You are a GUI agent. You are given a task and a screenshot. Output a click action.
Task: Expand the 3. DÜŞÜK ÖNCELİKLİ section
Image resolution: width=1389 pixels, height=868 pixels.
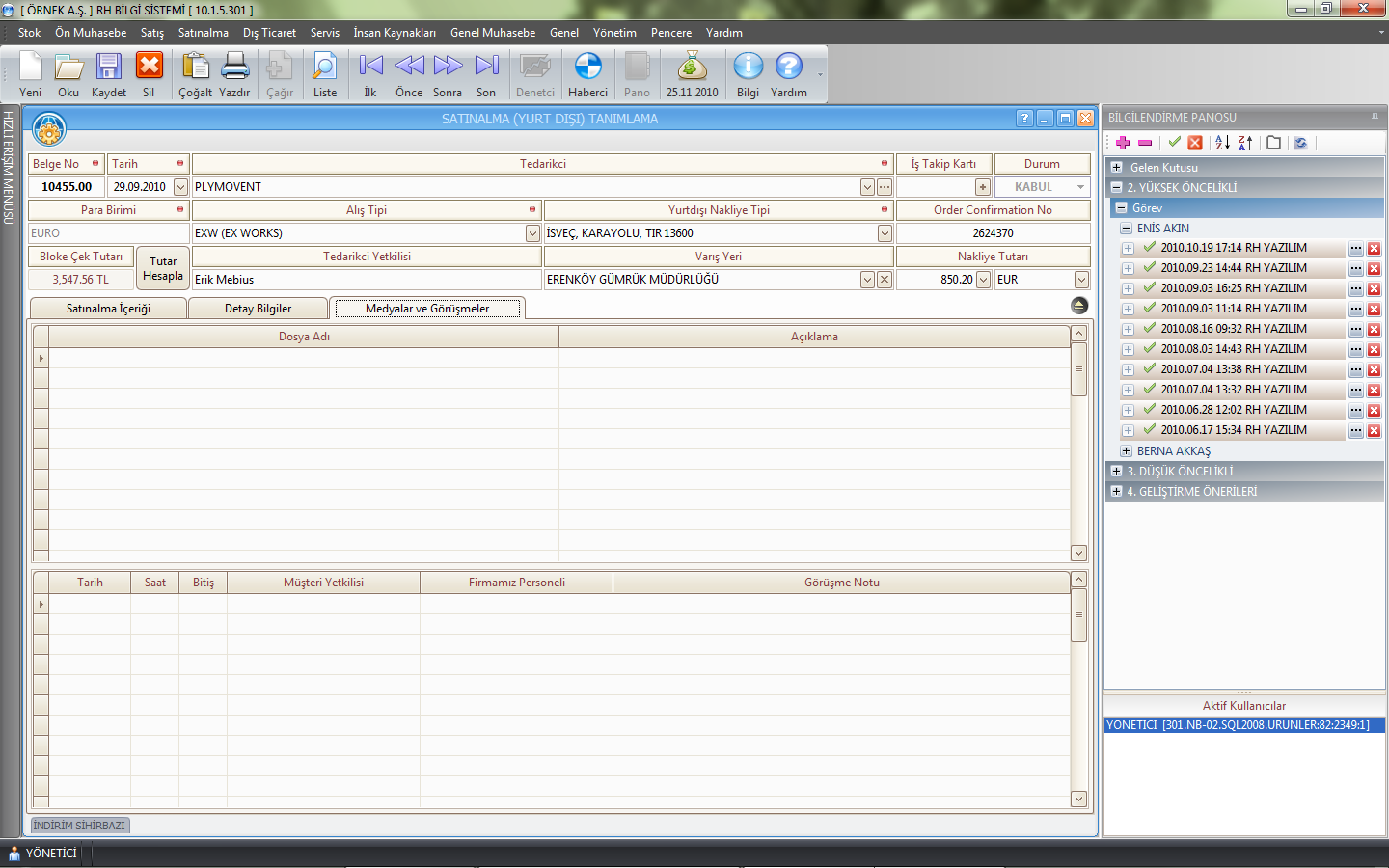point(1116,472)
